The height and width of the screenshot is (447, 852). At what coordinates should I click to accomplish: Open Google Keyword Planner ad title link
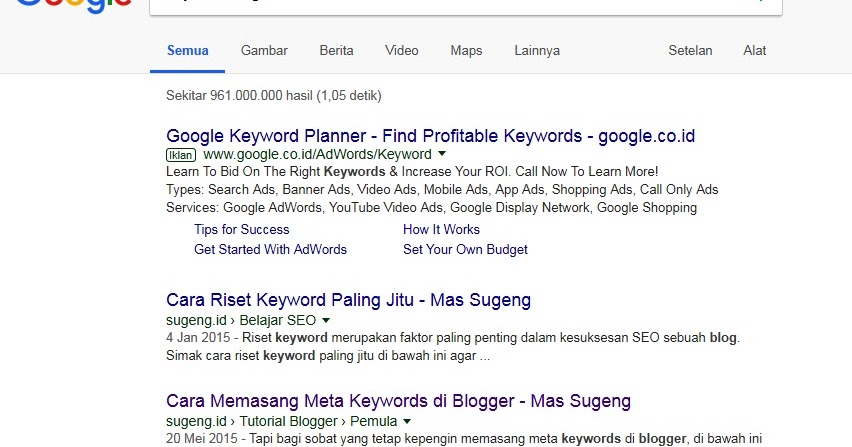click(430, 136)
